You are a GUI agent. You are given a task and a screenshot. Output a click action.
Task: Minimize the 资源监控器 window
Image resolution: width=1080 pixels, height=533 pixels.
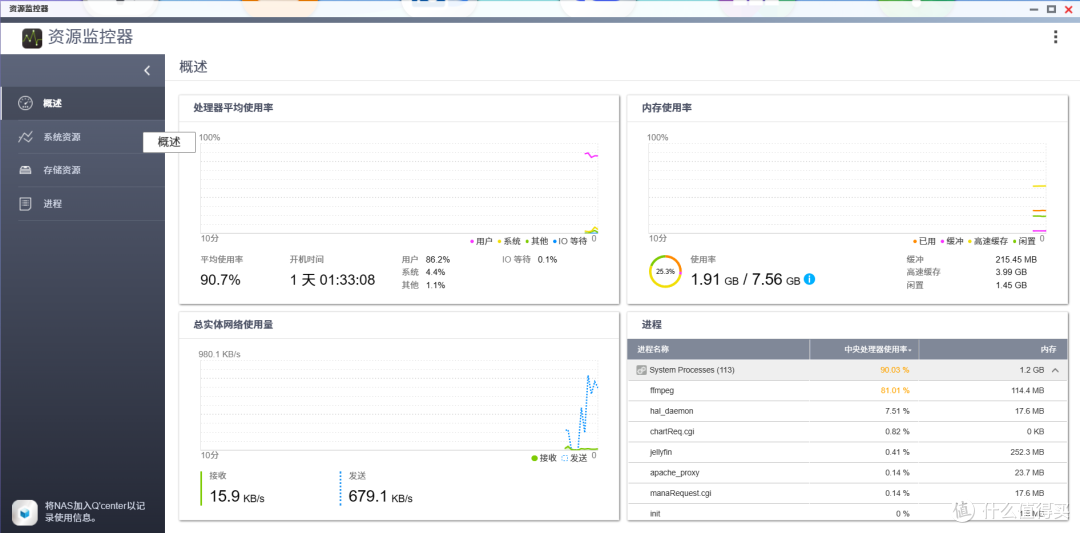coord(1035,9)
